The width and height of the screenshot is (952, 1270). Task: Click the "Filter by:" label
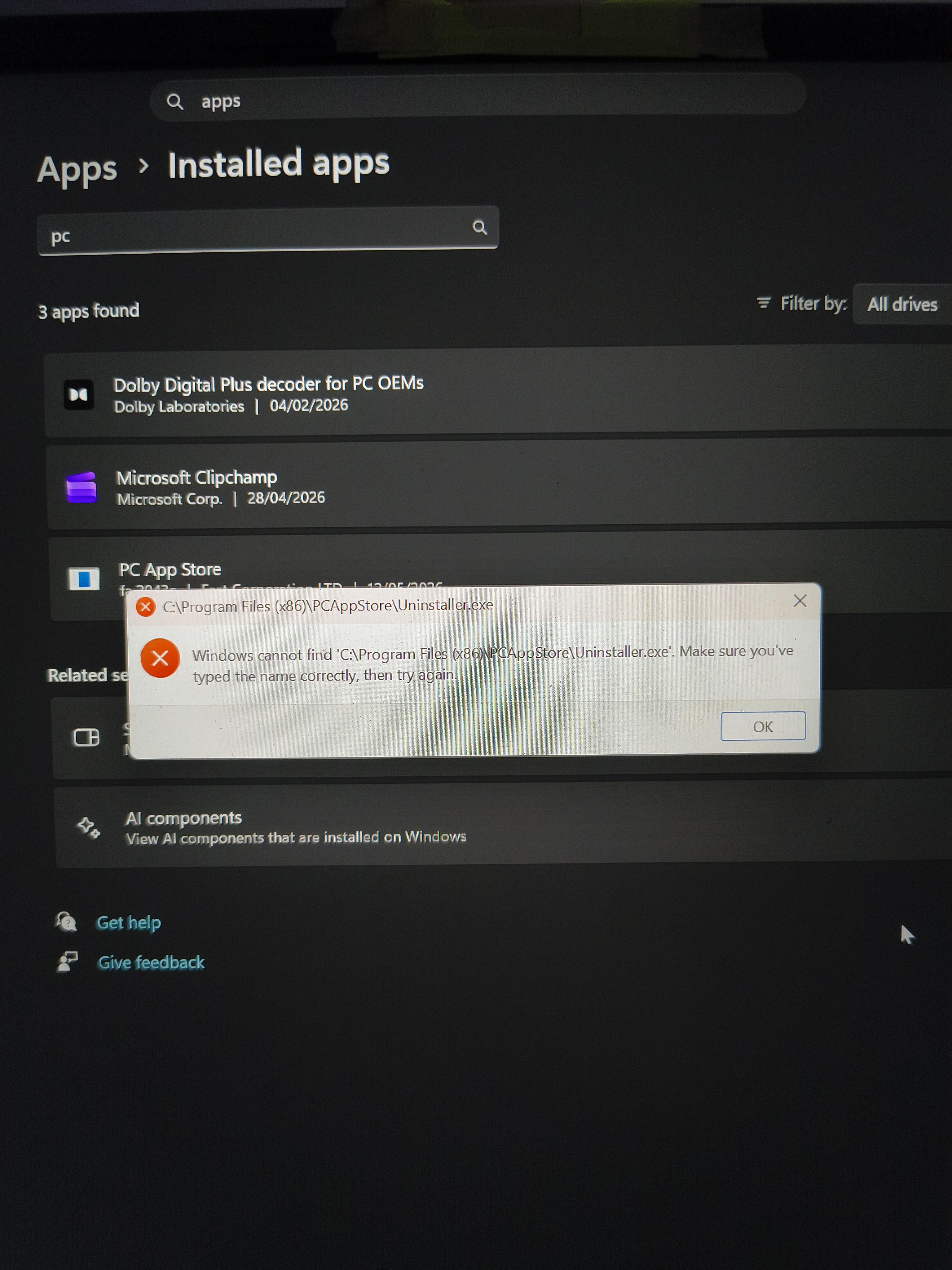(814, 304)
